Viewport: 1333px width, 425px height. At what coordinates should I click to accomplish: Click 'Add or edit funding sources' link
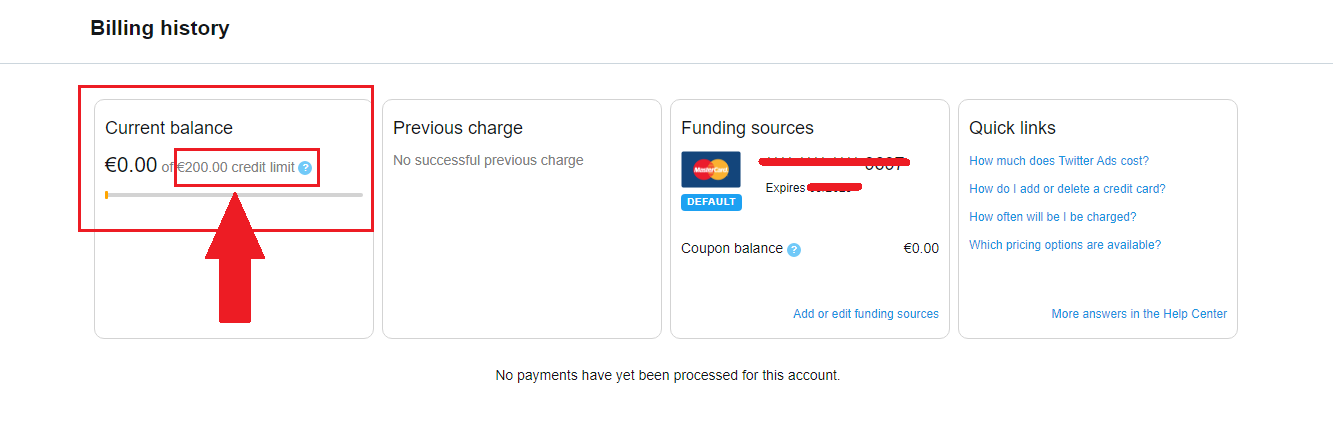[866, 314]
